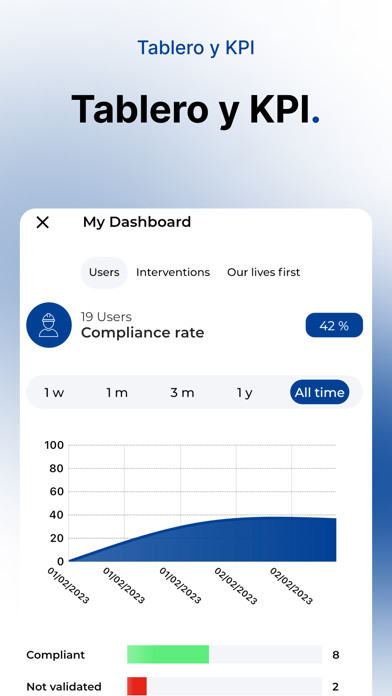Open the Our lives first tab

pyautogui.click(x=264, y=272)
